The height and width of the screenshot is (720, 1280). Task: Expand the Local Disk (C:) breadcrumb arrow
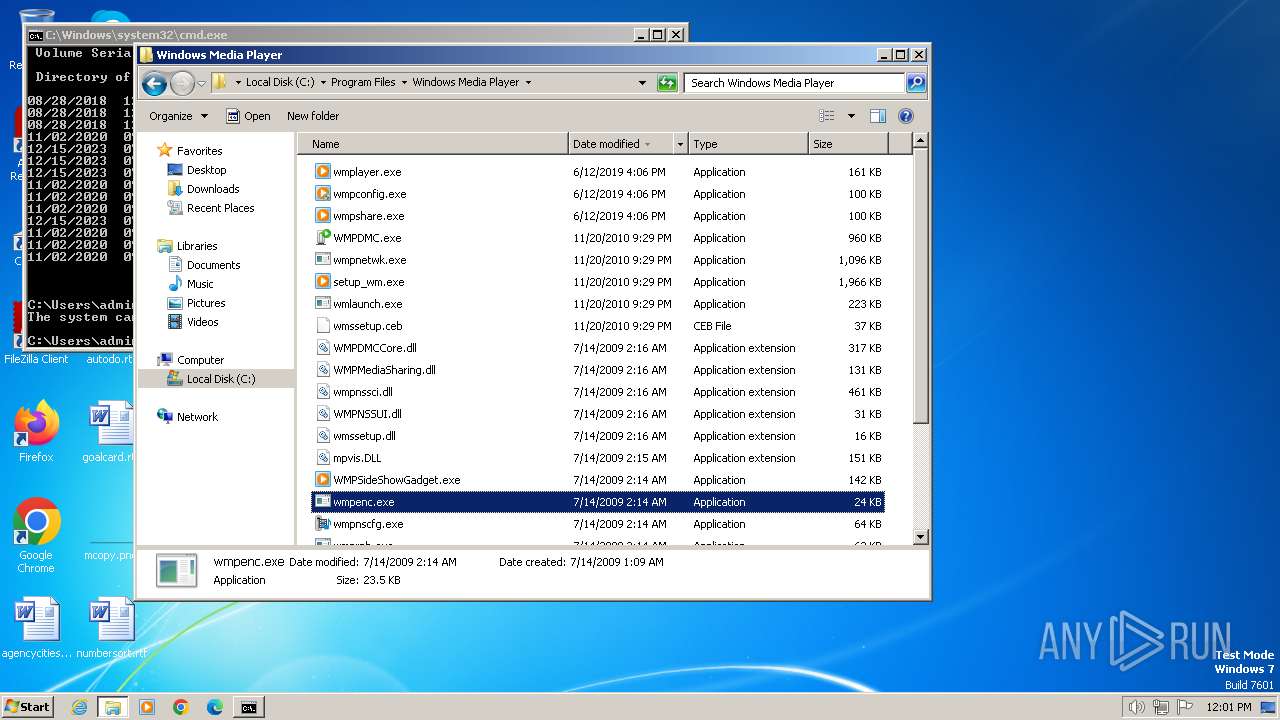(322, 83)
